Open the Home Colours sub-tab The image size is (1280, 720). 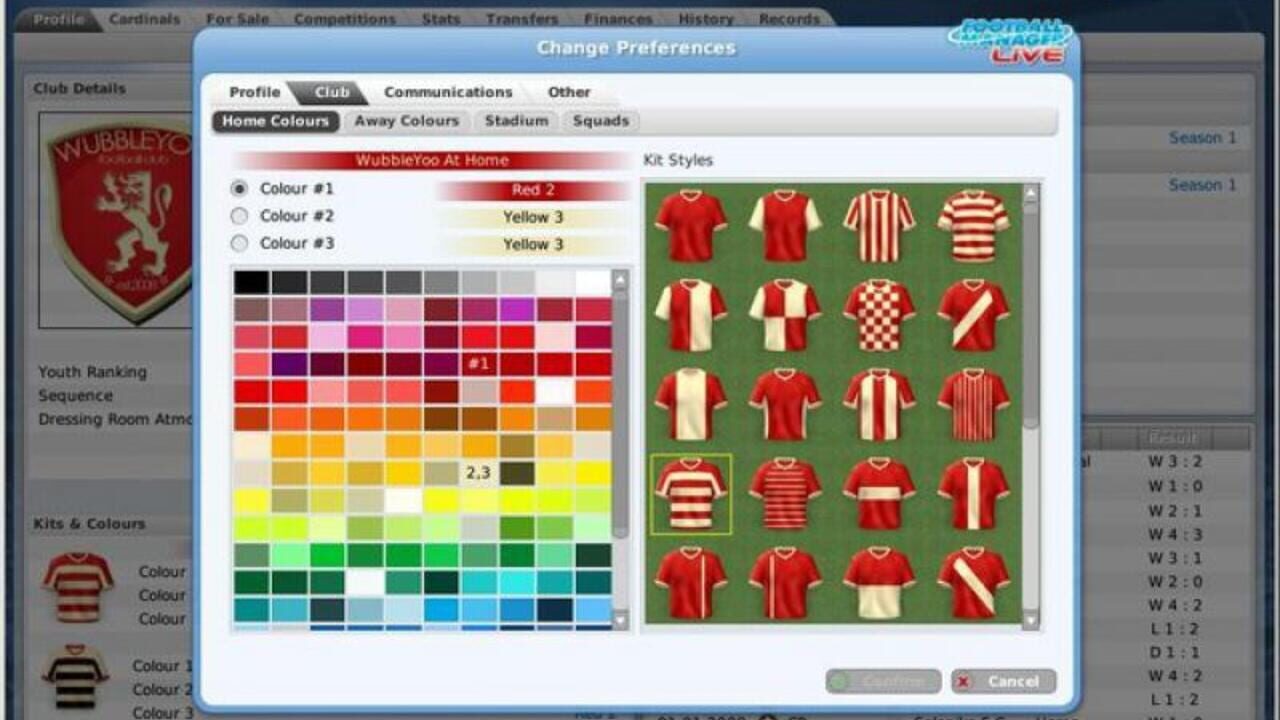click(x=275, y=121)
